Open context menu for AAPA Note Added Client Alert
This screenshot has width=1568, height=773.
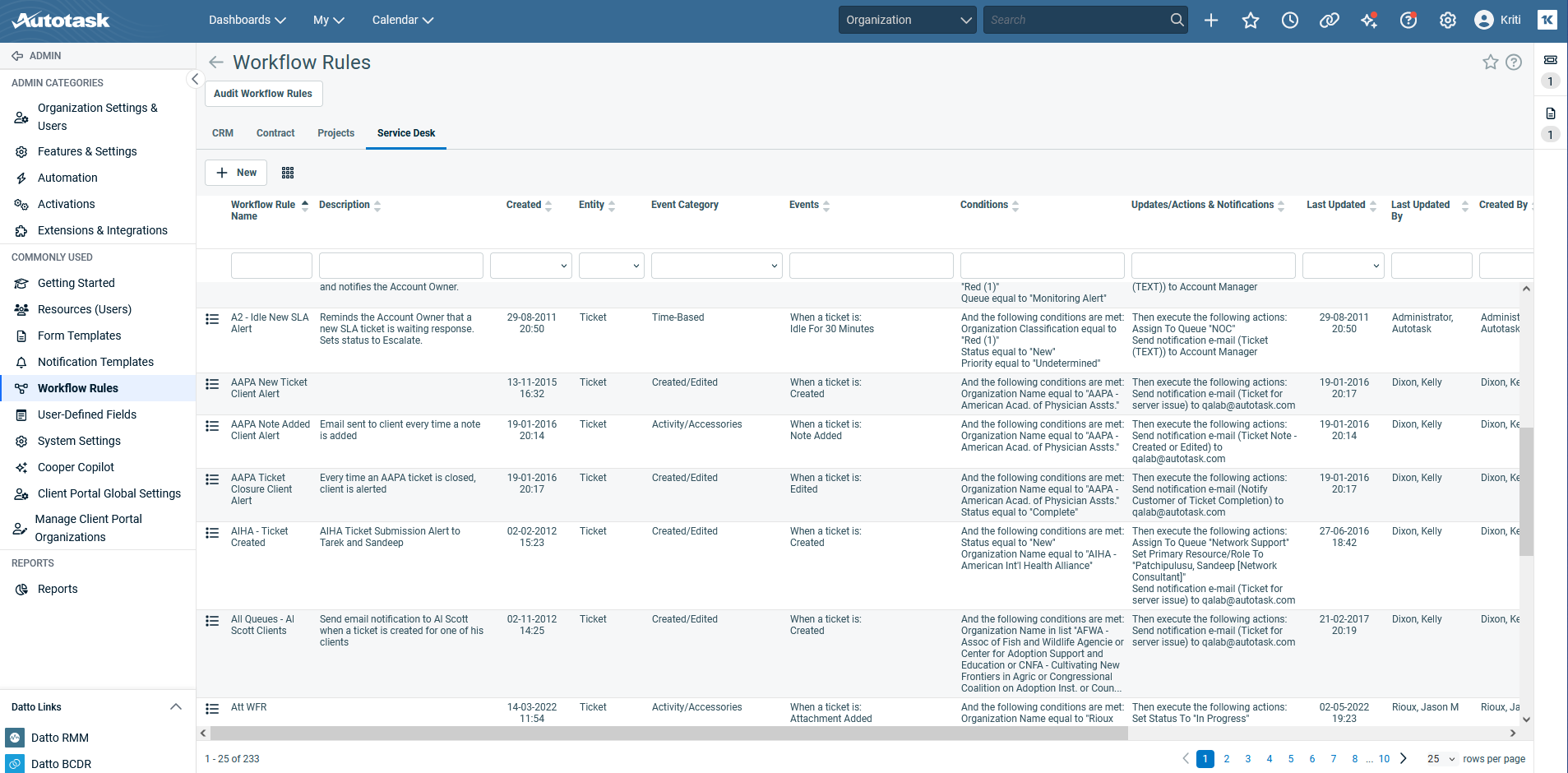click(212, 426)
